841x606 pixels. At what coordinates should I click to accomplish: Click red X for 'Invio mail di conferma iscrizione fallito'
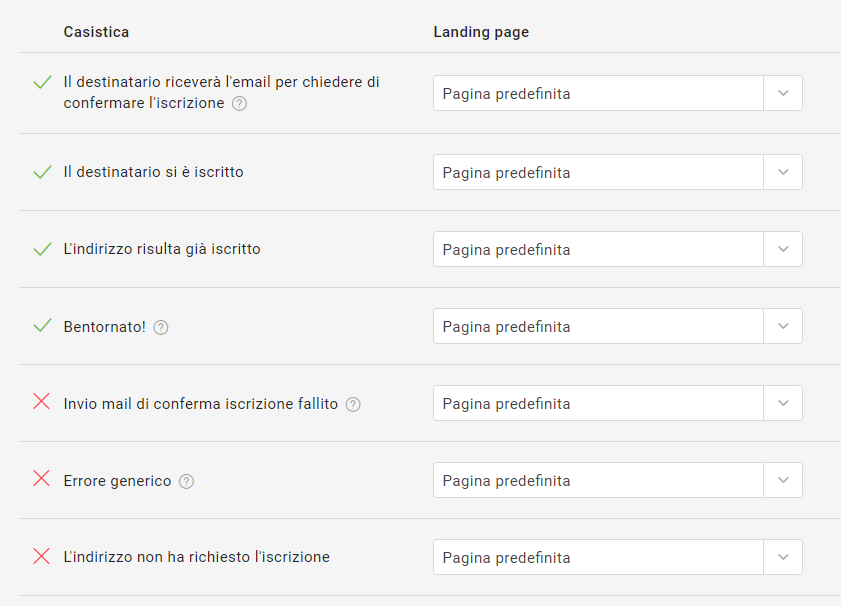pos(41,401)
